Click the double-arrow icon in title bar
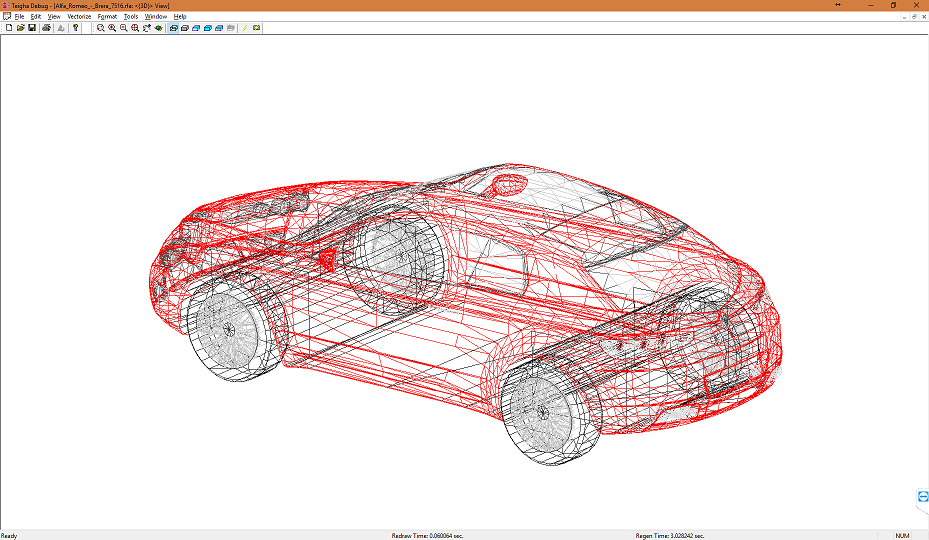The width and height of the screenshot is (929, 540). [838, 5]
